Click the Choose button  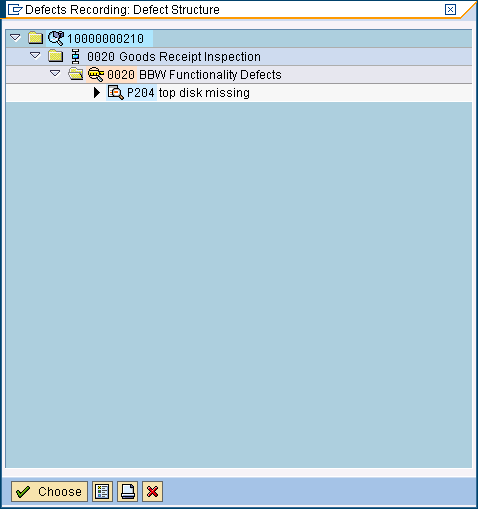49,491
